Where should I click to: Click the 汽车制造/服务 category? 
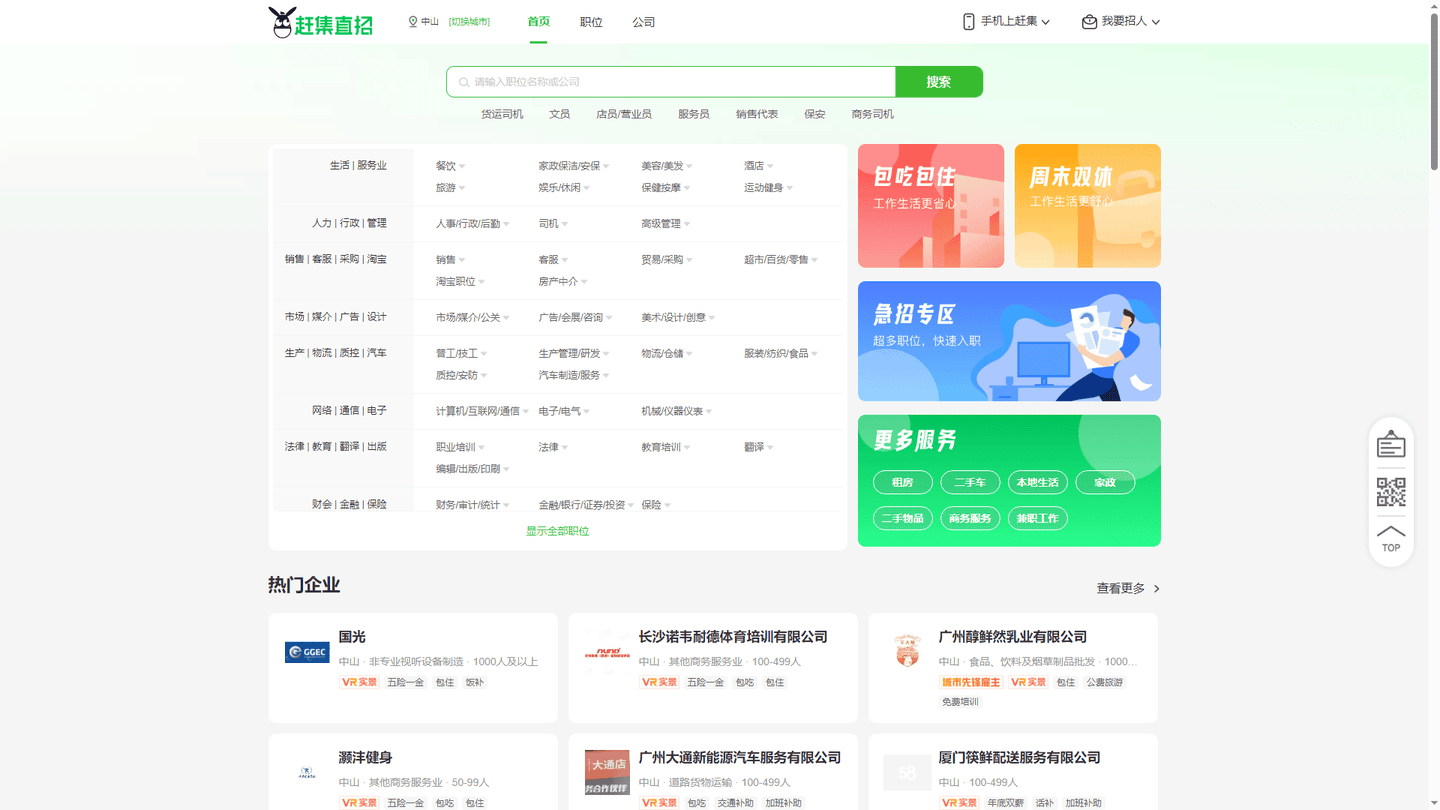(569, 376)
